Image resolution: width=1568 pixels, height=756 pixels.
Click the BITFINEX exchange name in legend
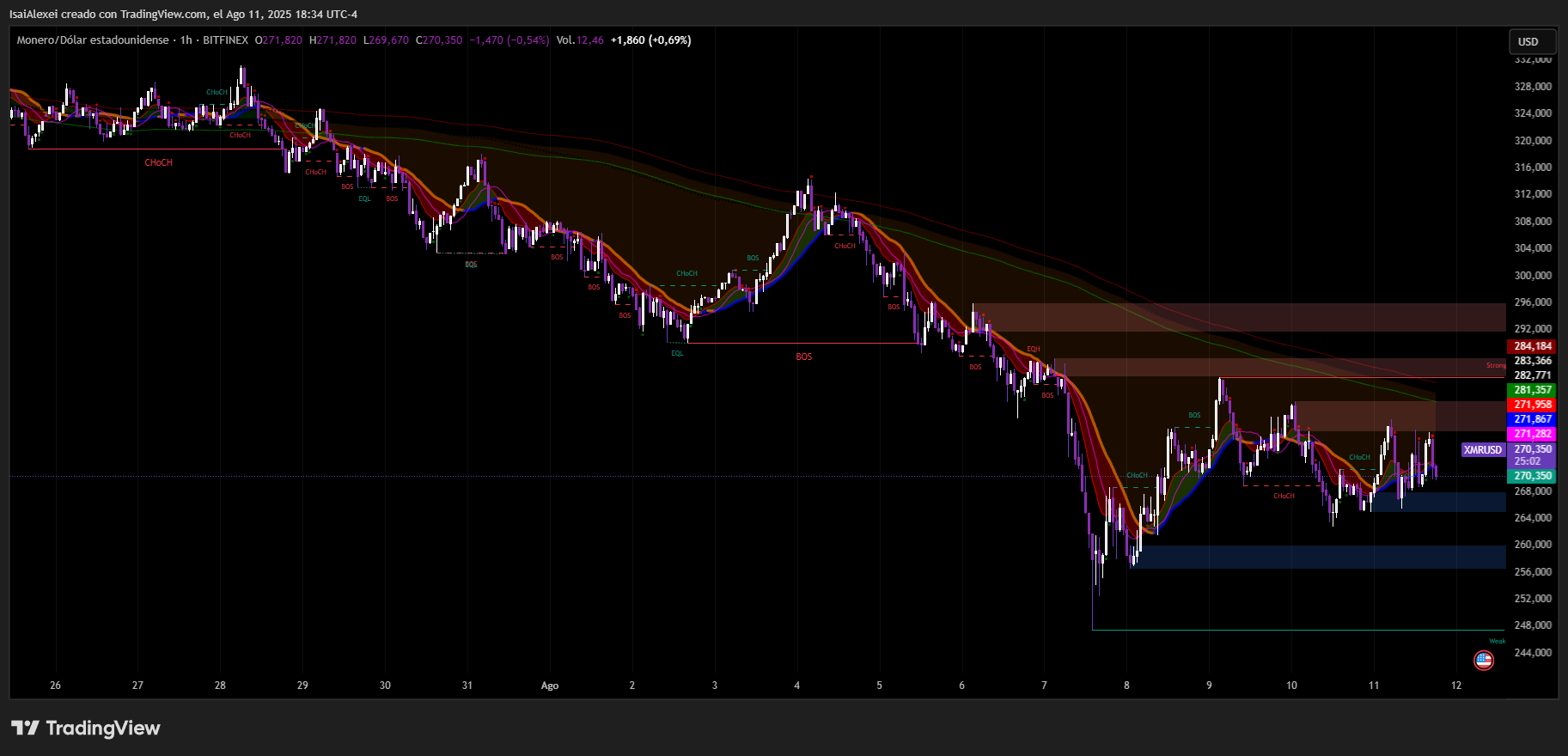pos(225,40)
